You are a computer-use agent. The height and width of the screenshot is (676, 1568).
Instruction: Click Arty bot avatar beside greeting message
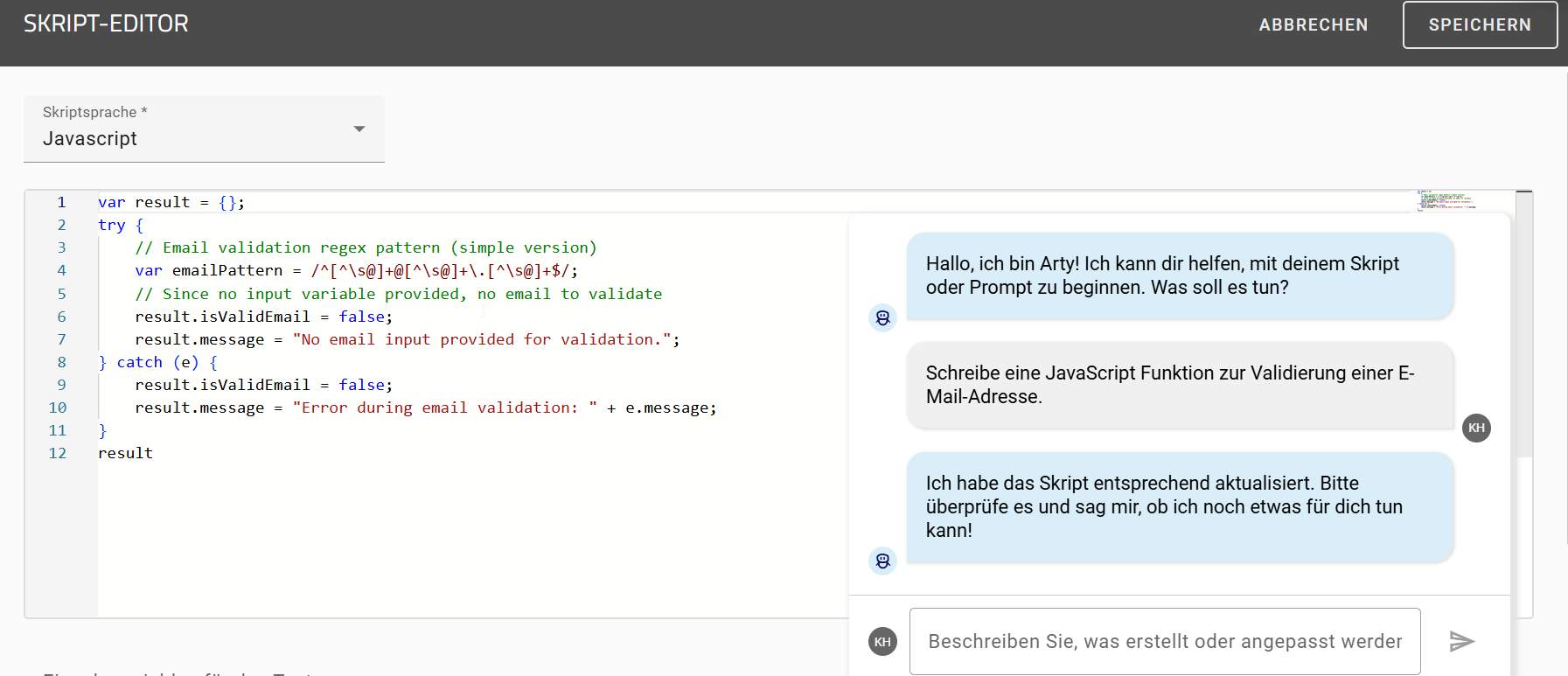[882, 317]
